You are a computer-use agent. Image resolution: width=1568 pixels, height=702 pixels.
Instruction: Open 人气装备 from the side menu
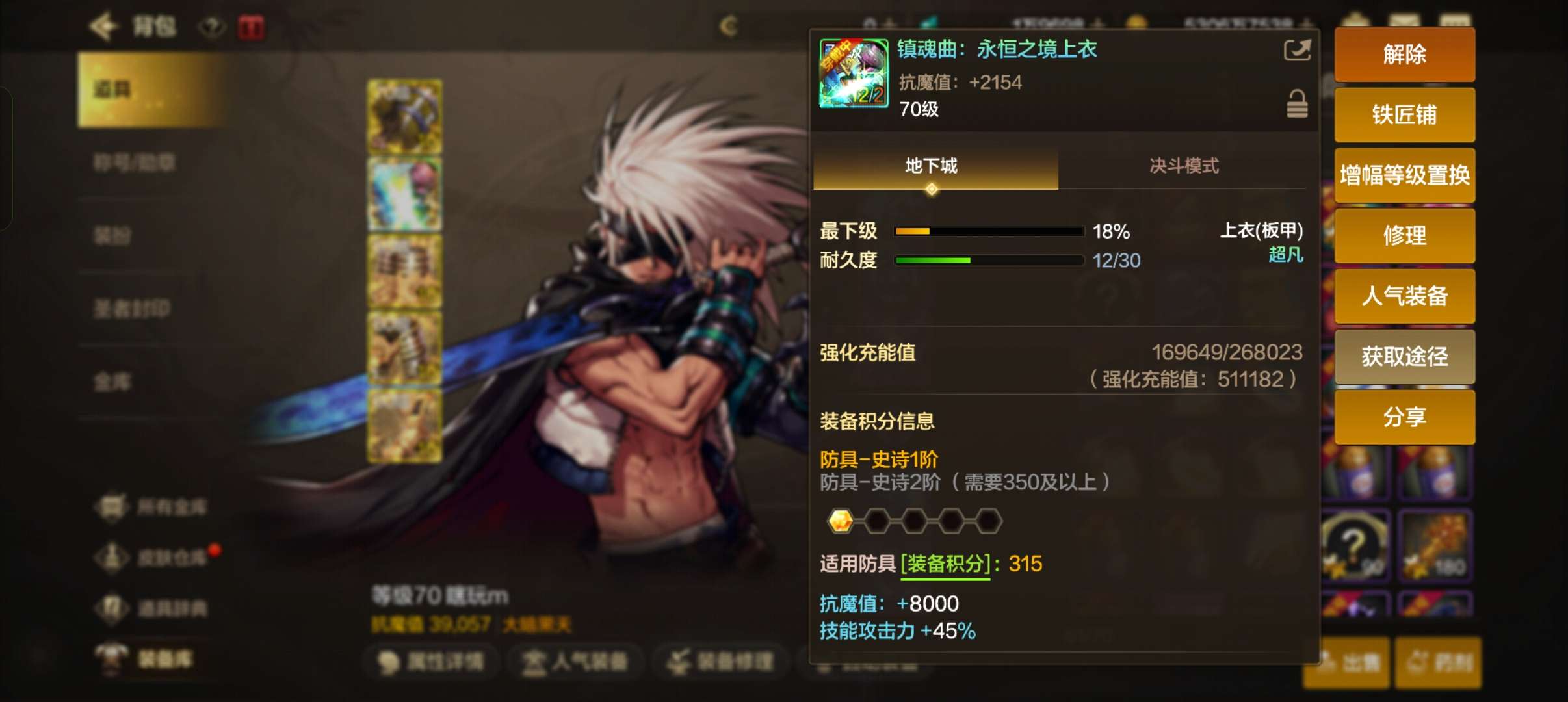1404,296
